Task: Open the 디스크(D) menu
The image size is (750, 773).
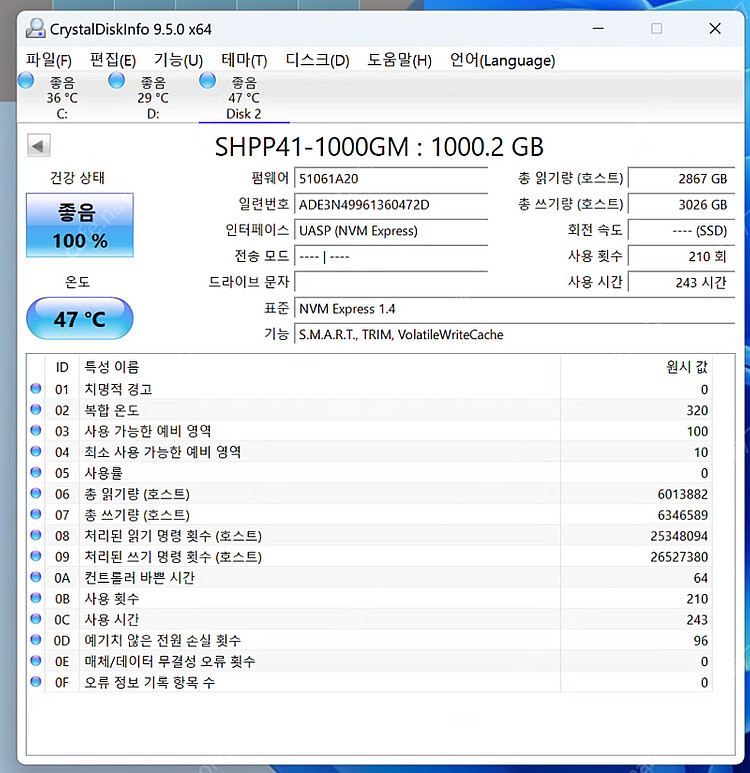Action: click(x=317, y=60)
